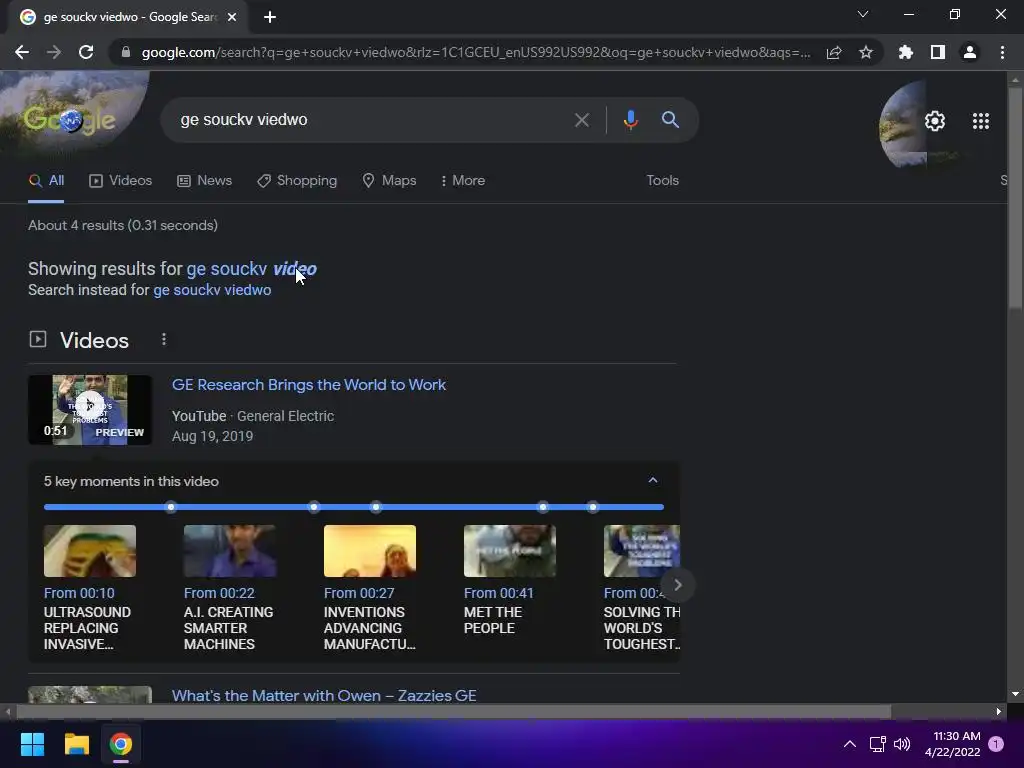Start voice search with microphone
This screenshot has height=768, width=1024.
(630, 120)
